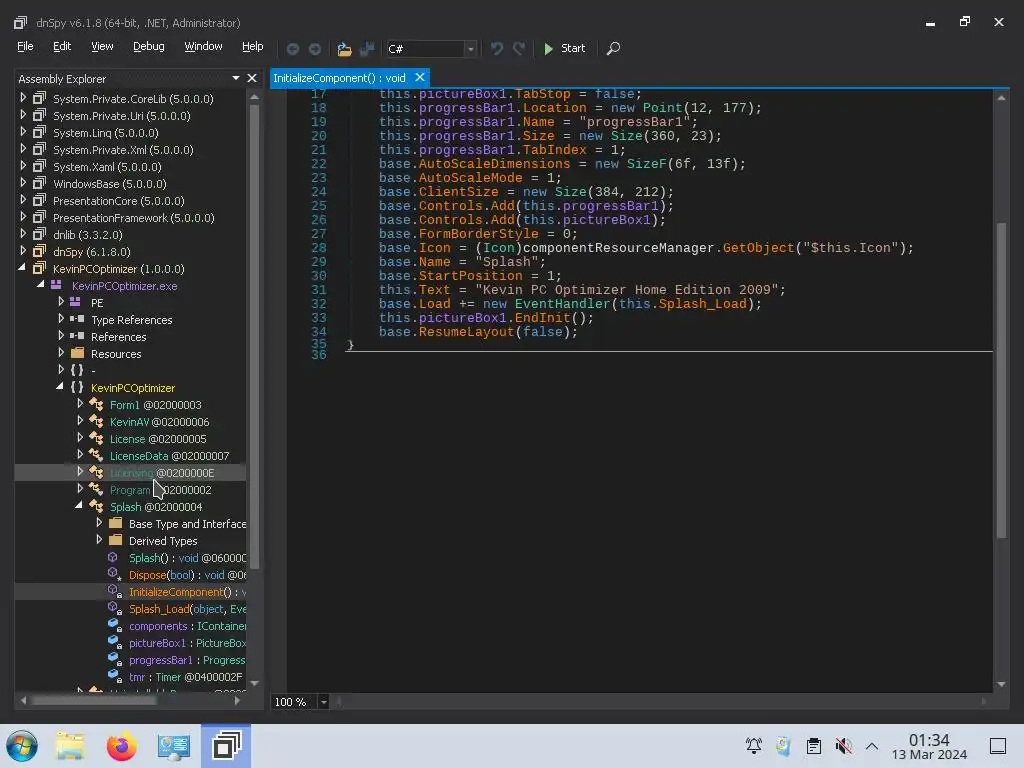Expand the Form1 @02000003 class
The width and height of the screenshot is (1024, 768).
80,404
